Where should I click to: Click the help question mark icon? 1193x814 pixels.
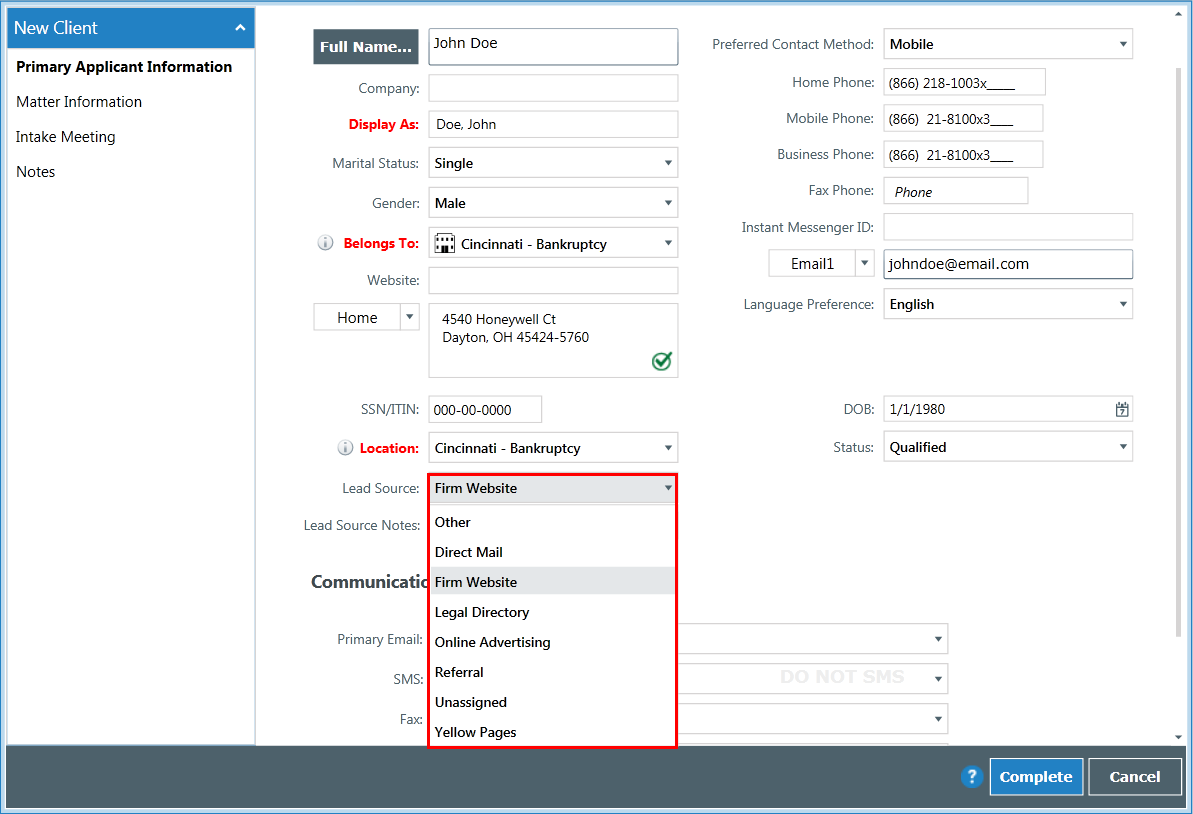point(971,777)
